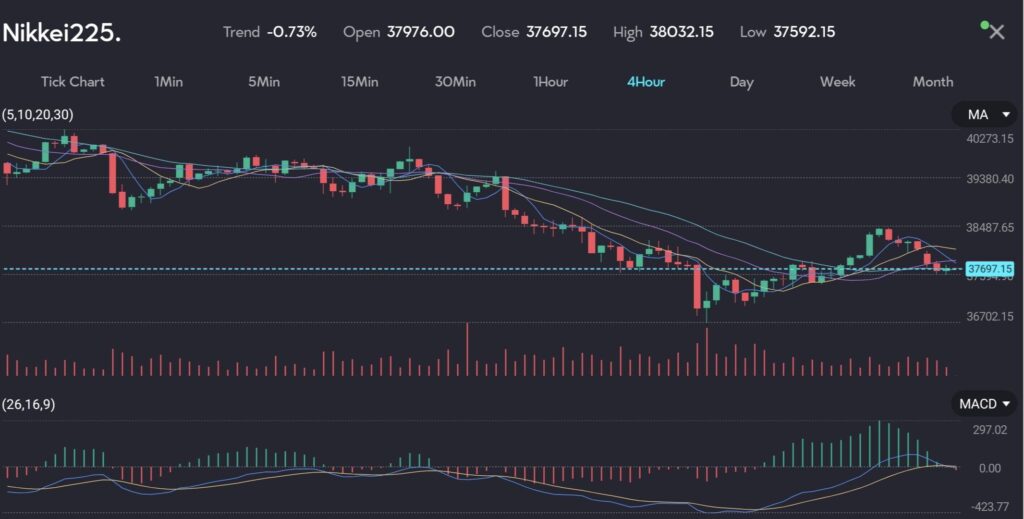Open the MA indicator dropdown
The height and width of the screenshot is (519, 1024).
click(984, 116)
